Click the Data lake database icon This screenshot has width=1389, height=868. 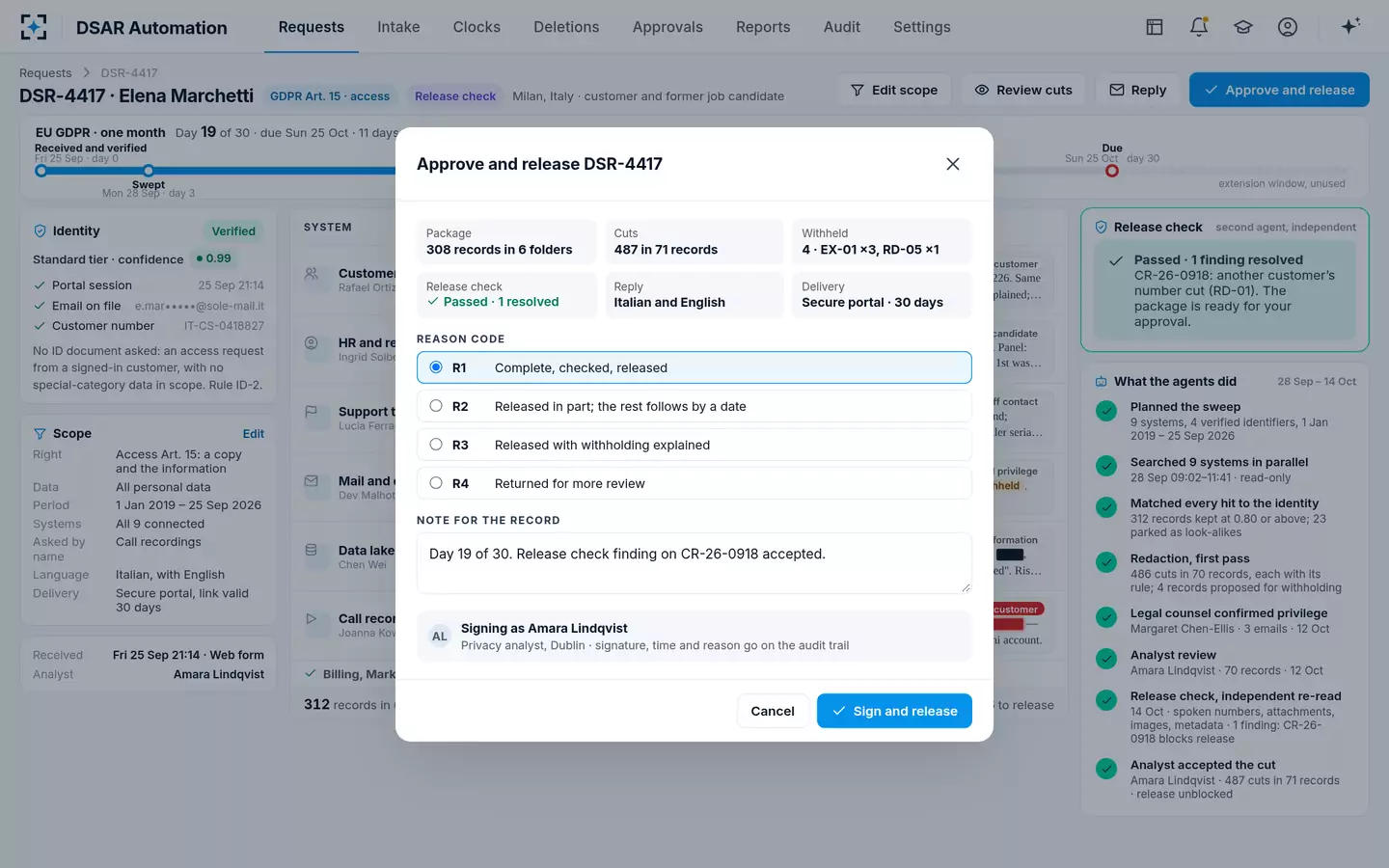coord(312,551)
